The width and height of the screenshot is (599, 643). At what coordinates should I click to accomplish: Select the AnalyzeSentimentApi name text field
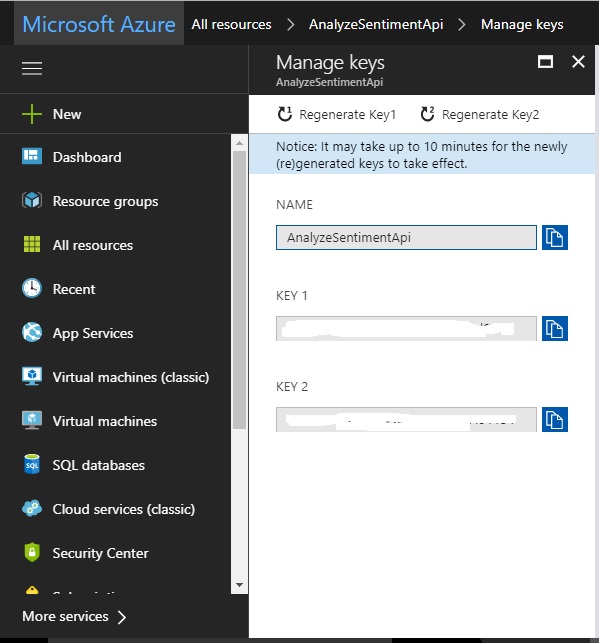point(406,237)
